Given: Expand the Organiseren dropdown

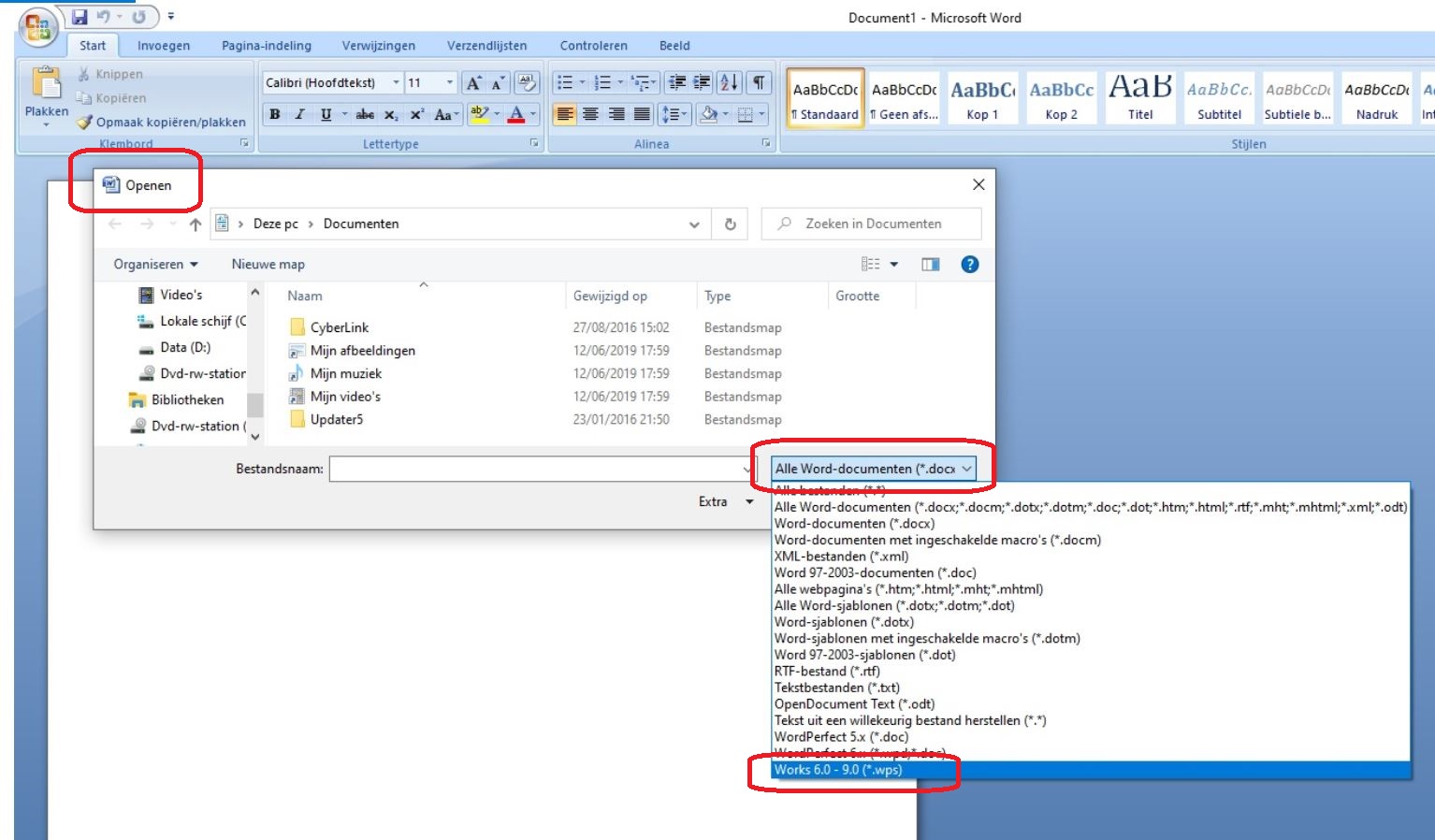Looking at the screenshot, I should tap(155, 264).
